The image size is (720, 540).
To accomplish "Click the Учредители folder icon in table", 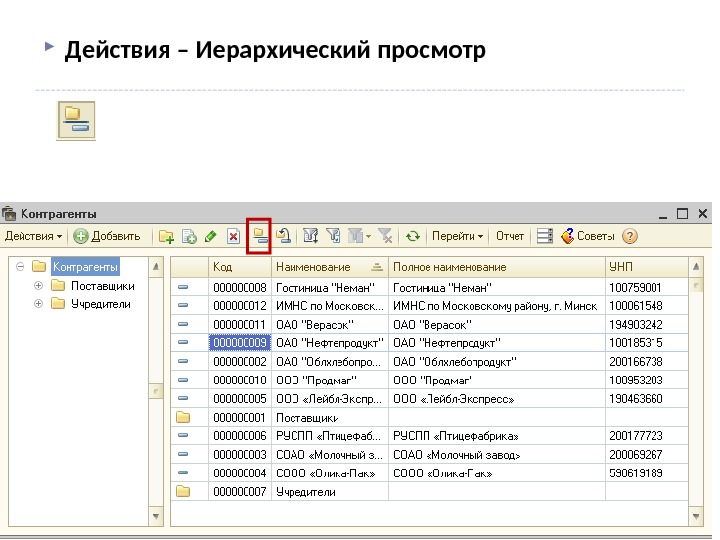I will point(183,491).
